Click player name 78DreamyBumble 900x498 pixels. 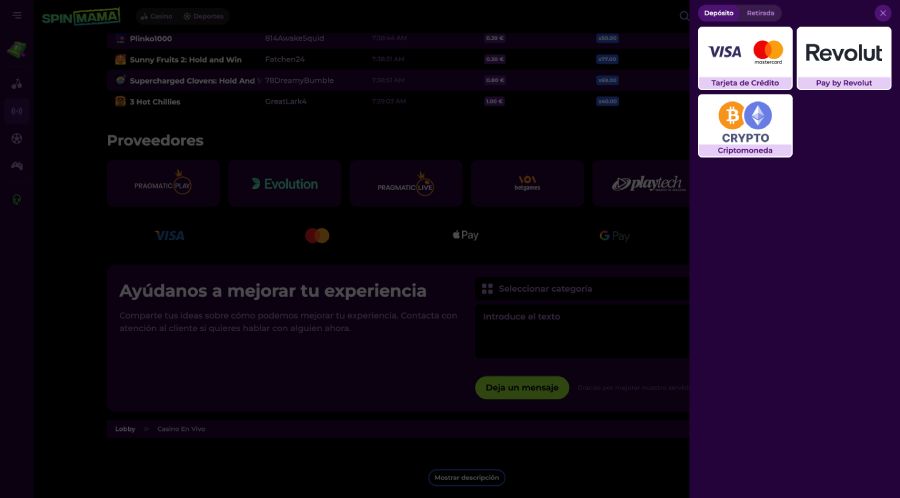(299, 80)
